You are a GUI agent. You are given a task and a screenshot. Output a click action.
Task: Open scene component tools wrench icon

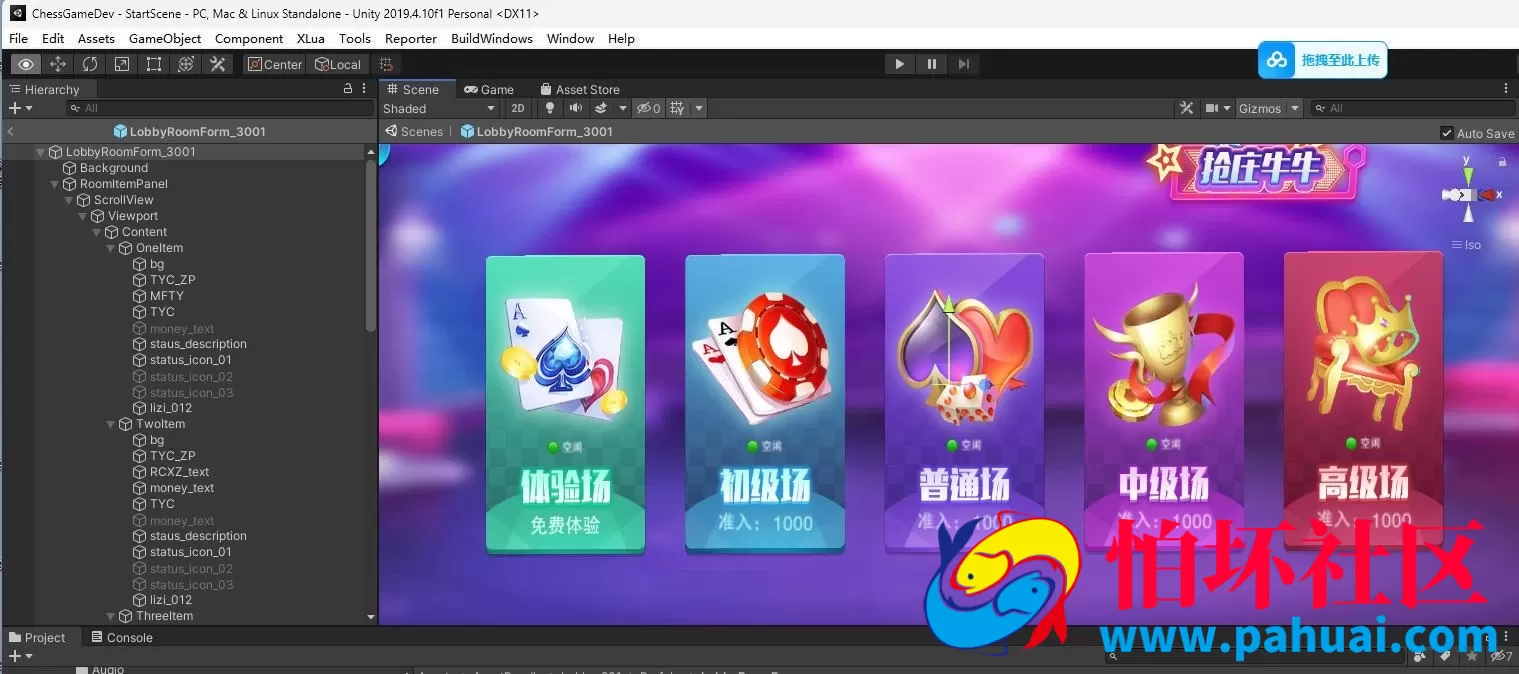pyautogui.click(x=1187, y=108)
